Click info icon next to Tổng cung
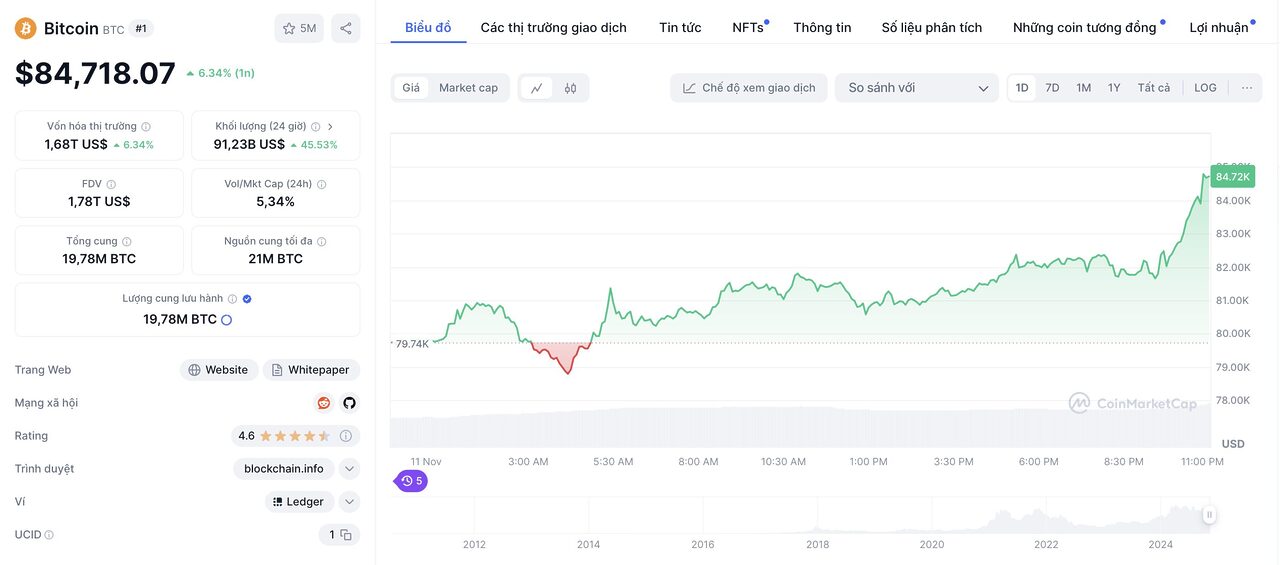The image size is (1280, 565). [x=127, y=241]
